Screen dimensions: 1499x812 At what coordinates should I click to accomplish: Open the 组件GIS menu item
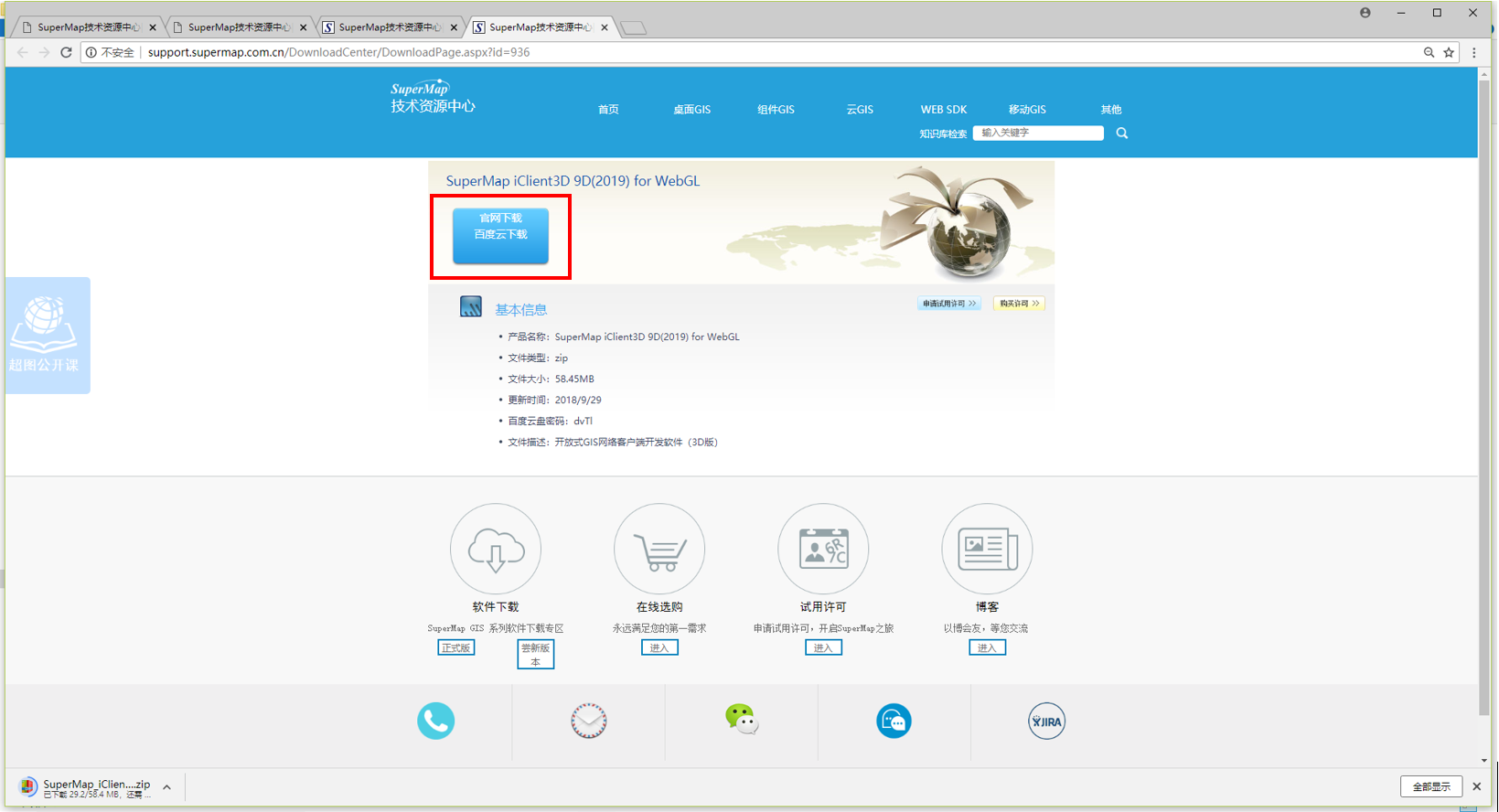click(x=776, y=110)
